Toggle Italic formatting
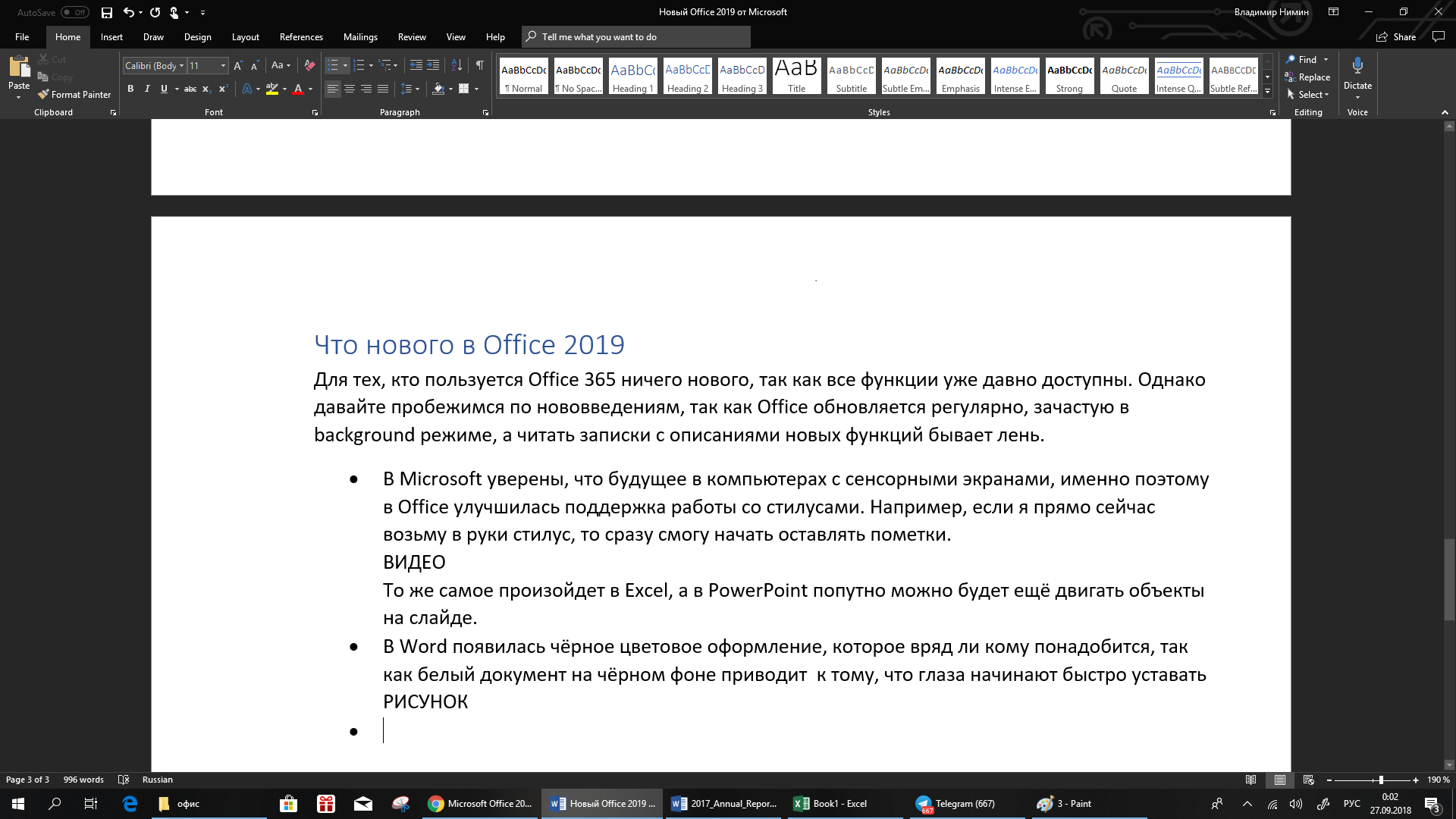Viewport: 1456px width, 819px height. 147,89
